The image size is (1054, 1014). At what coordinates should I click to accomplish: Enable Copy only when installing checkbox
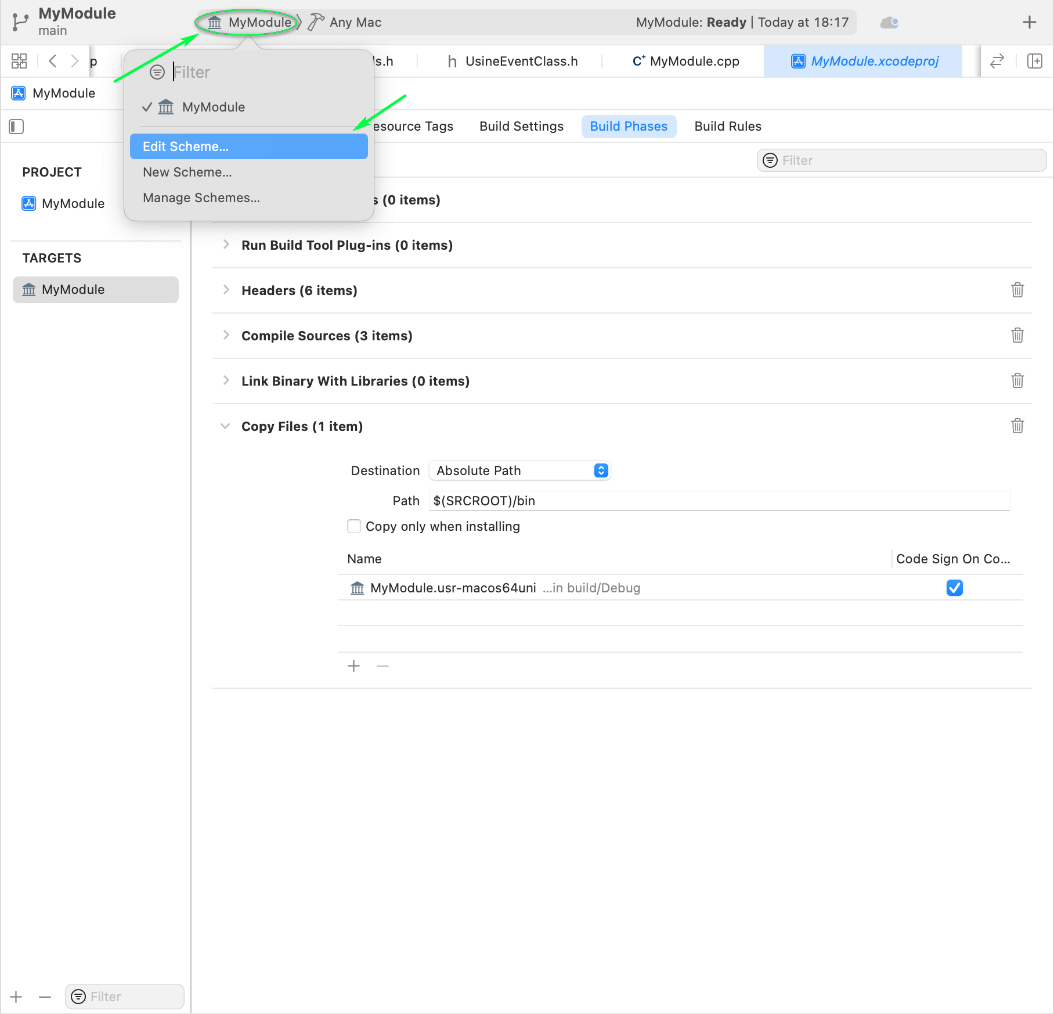[354, 526]
